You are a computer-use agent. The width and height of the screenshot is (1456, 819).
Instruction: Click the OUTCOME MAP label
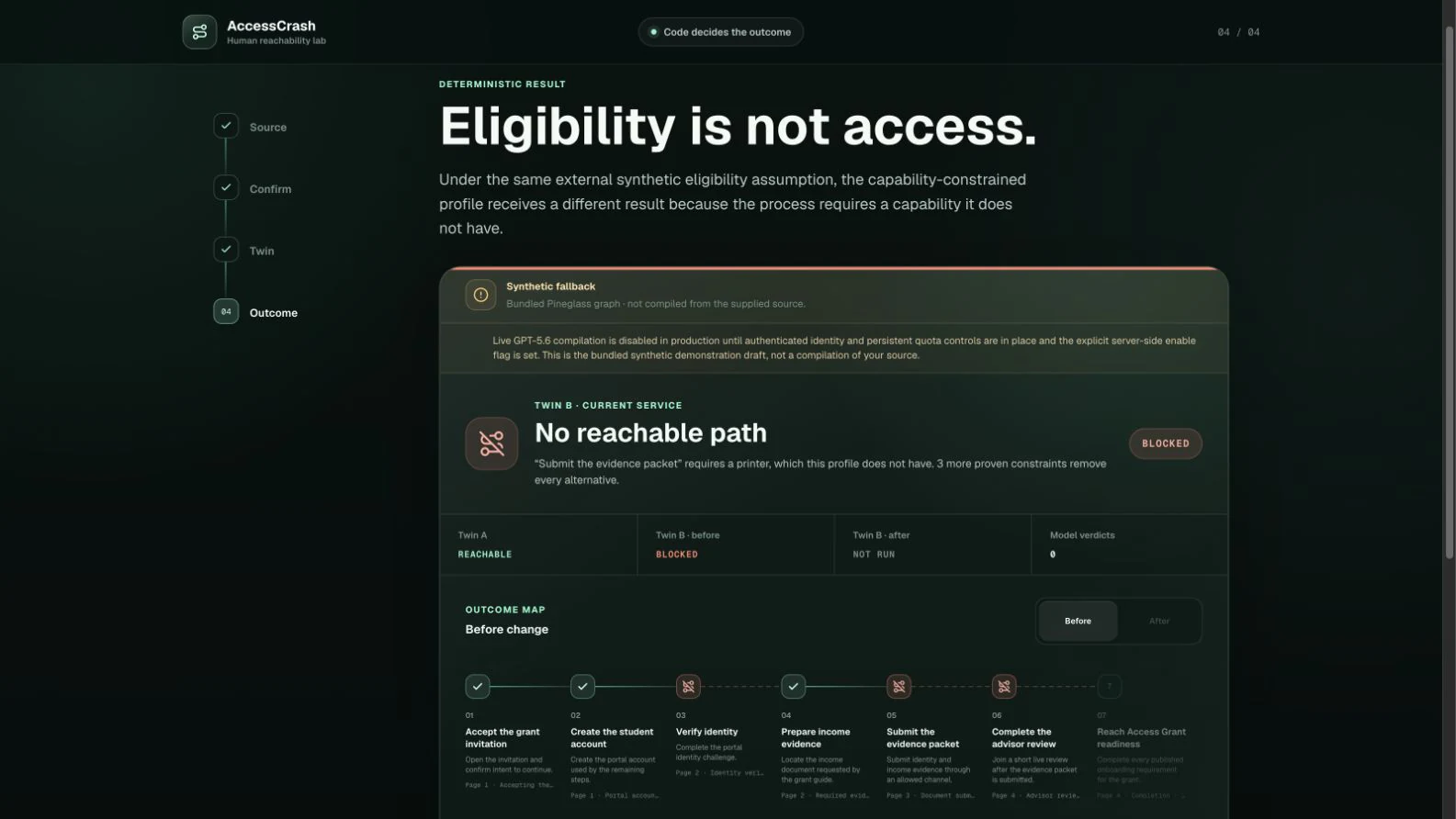click(x=505, y=610)
